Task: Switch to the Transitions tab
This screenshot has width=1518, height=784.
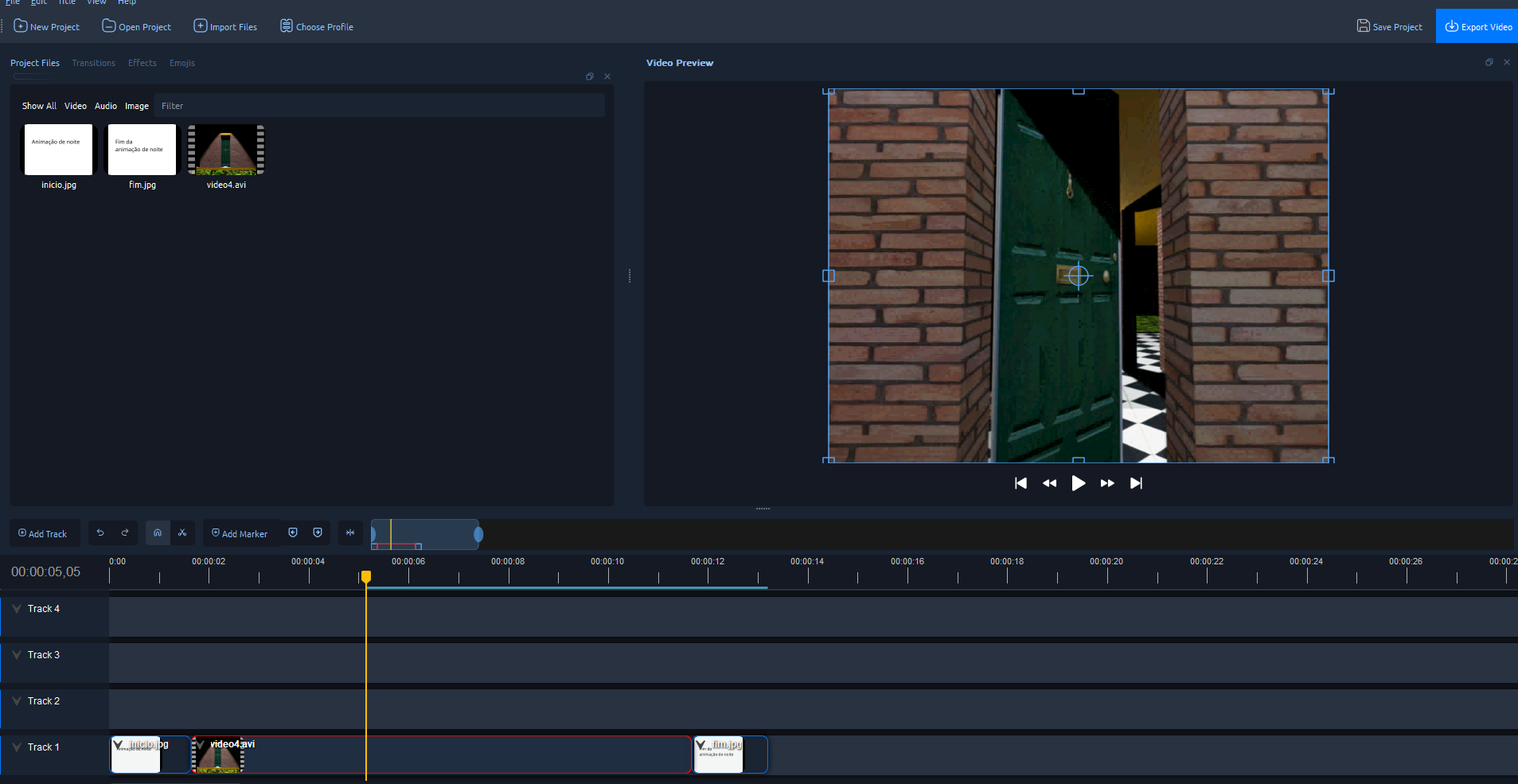Action: point(93,63)
